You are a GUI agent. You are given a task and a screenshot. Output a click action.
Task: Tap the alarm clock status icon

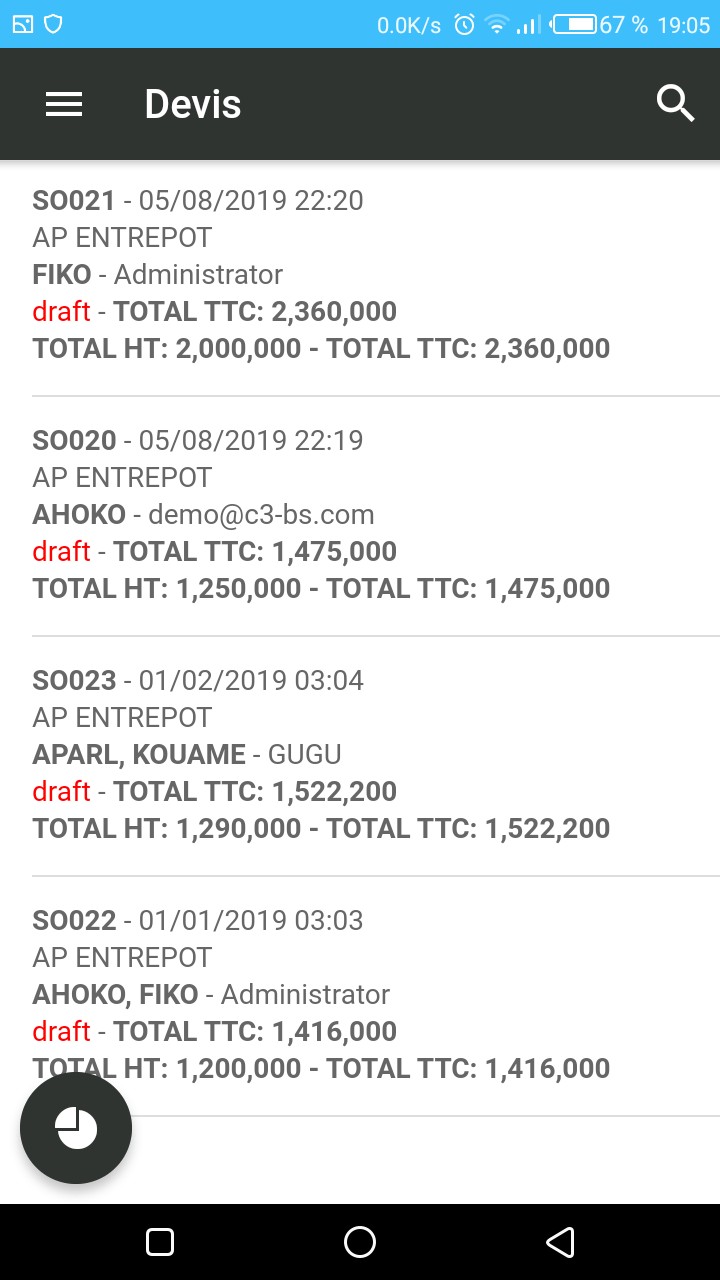464,24
